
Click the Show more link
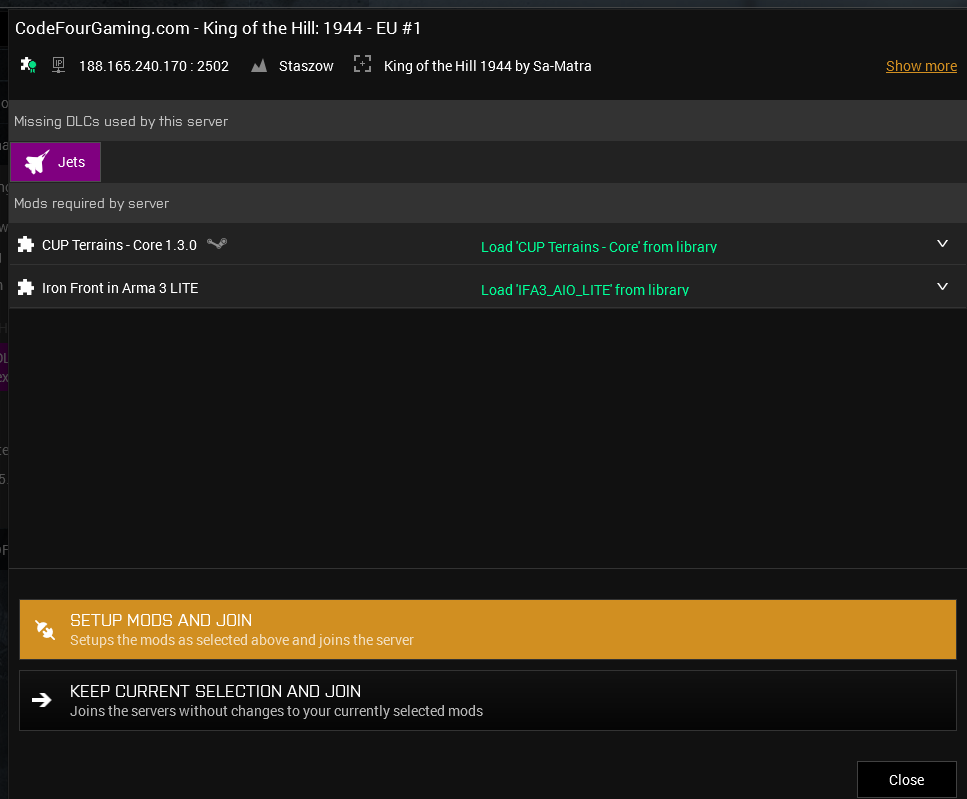pos(921,66)
